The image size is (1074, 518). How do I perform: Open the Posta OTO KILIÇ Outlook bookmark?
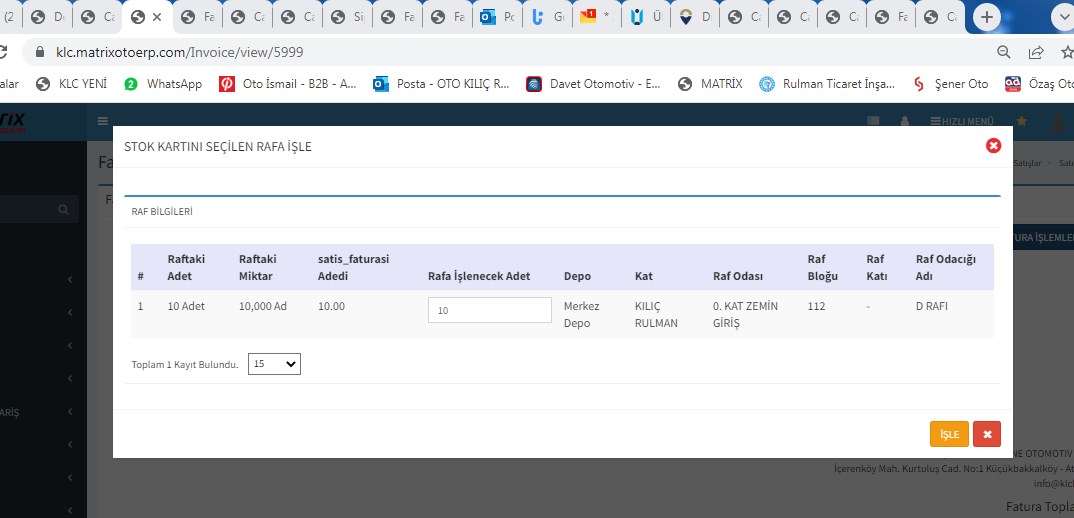tap(441, 84)
